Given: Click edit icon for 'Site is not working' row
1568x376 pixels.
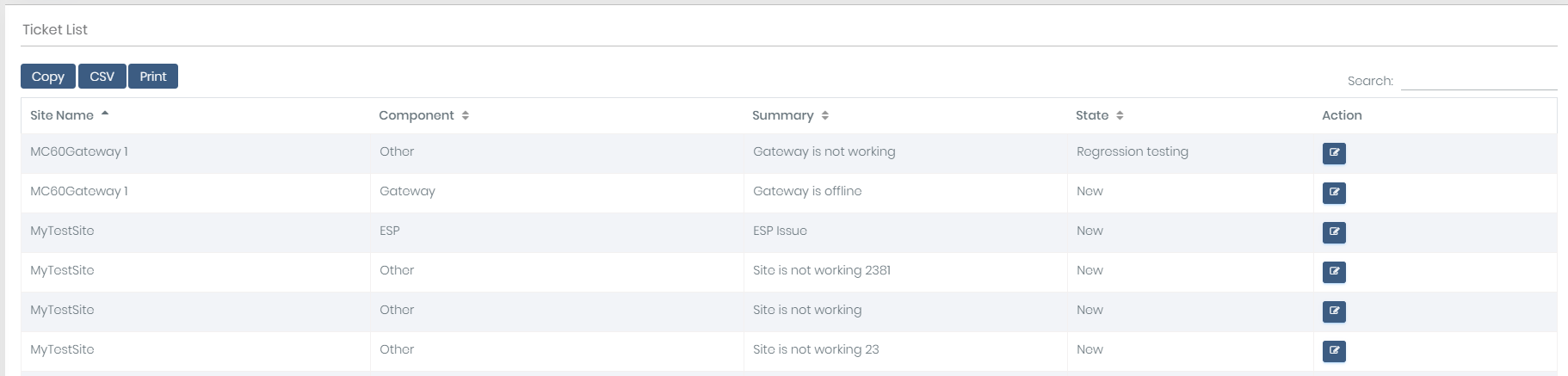Looking at the screenshot, I should [1333, 311].
